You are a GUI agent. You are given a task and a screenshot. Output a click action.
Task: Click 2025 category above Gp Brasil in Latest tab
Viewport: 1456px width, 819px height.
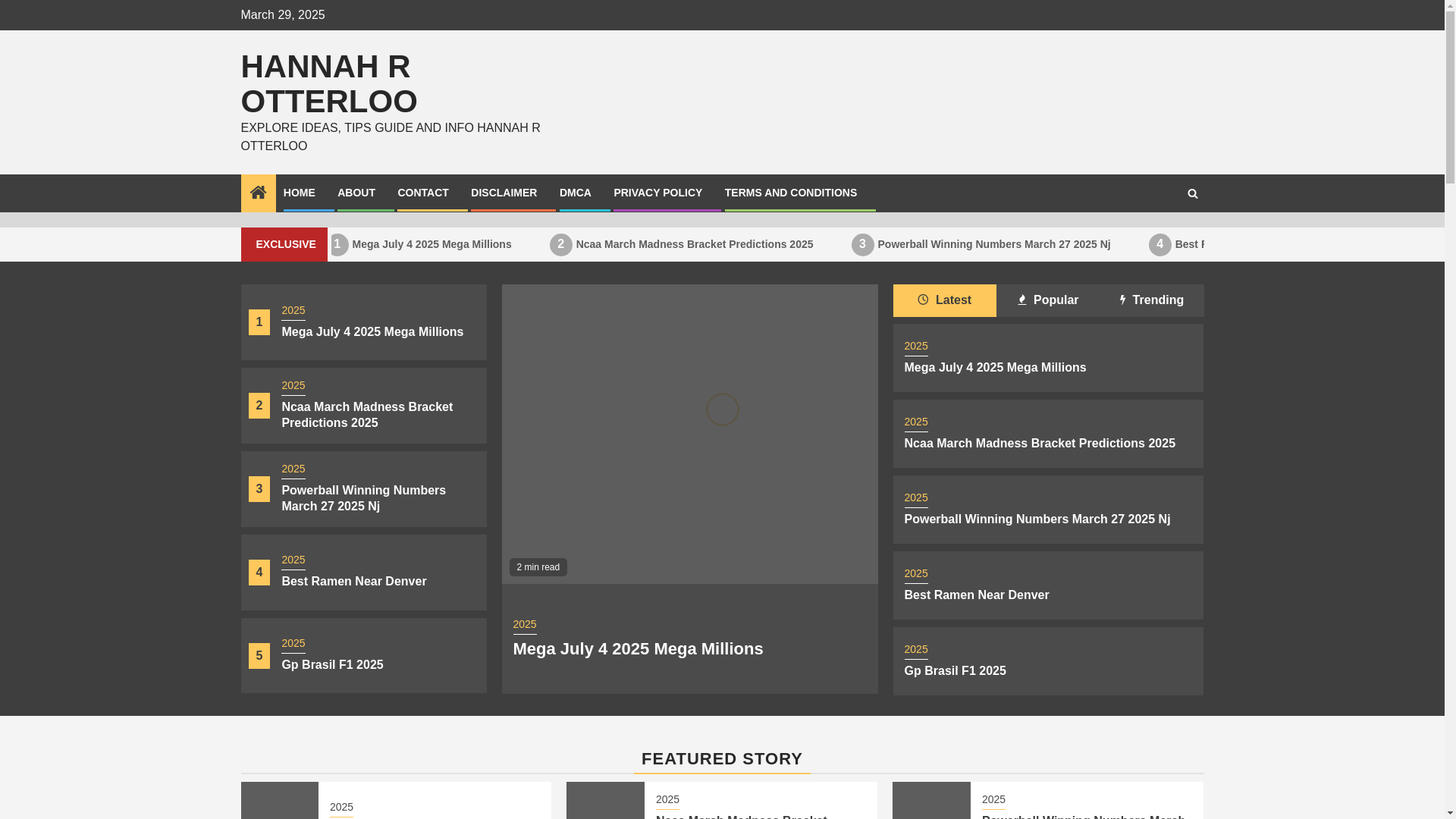tap(916, 650)
